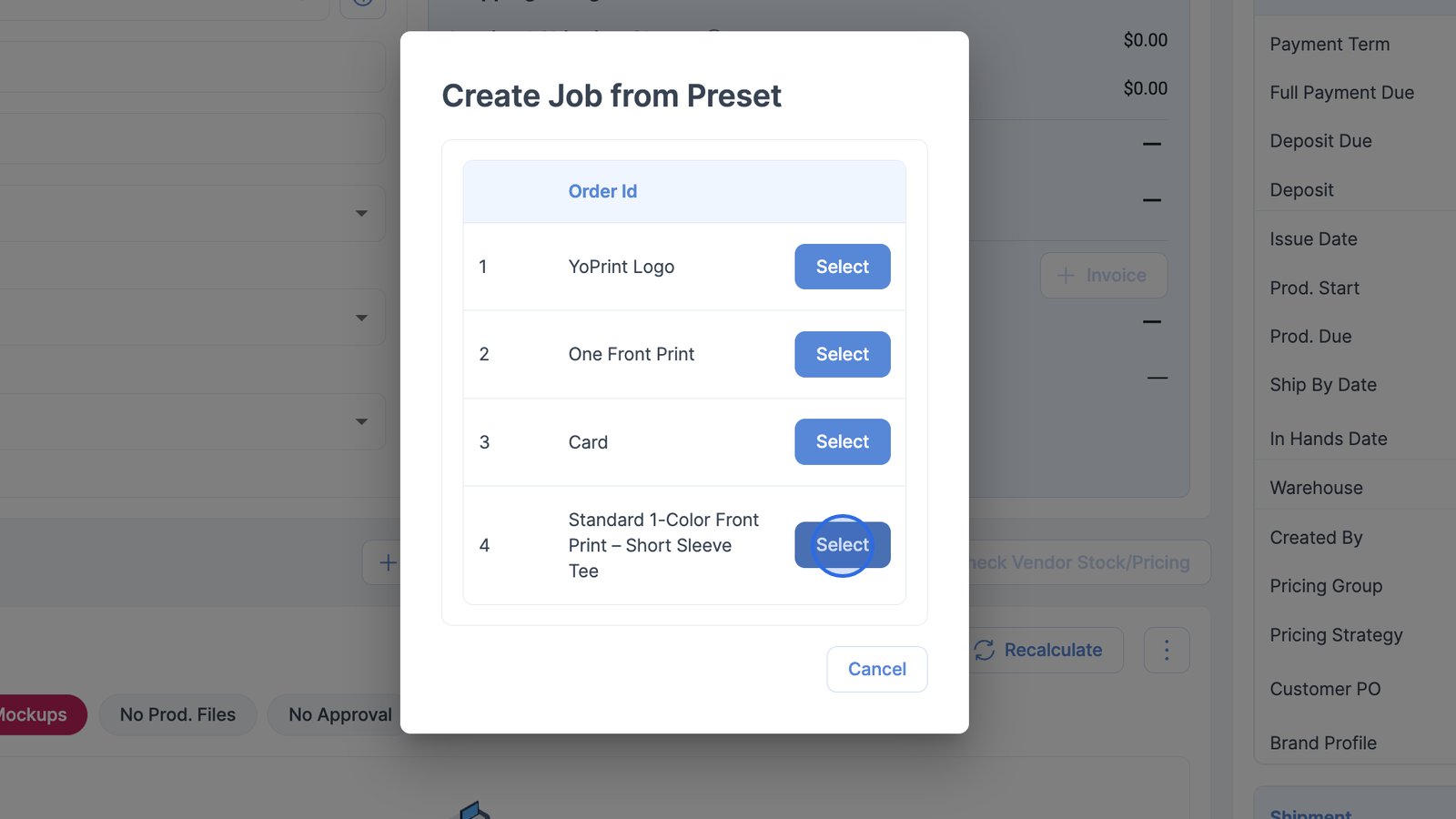The height and width of the screenshot is (819, 1456).
Task: Click the No Prod. Files status badge
Action: point(177,714)
